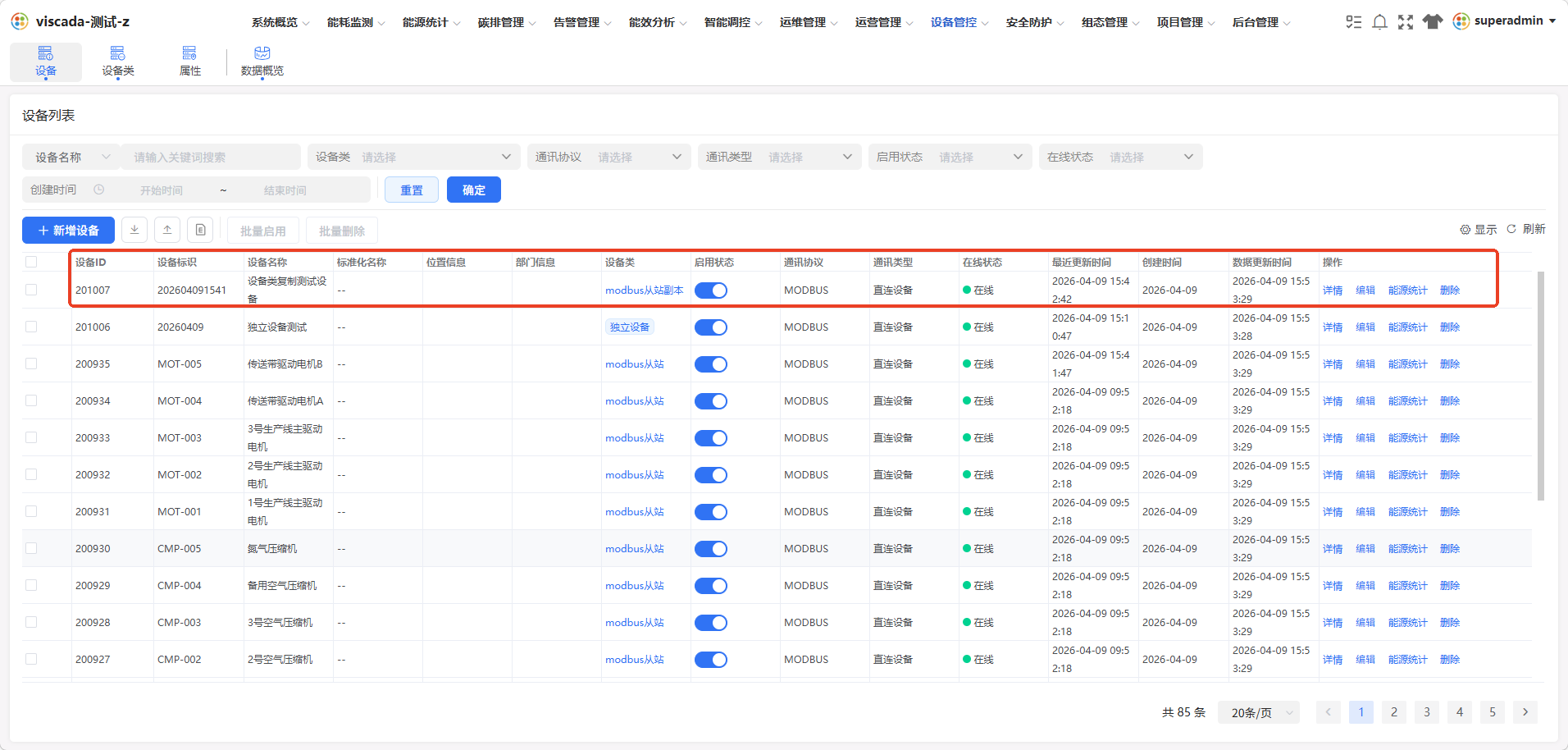Click the 确定 button
This screenshot has height=750, width=1568.
(x=474, y=190)
